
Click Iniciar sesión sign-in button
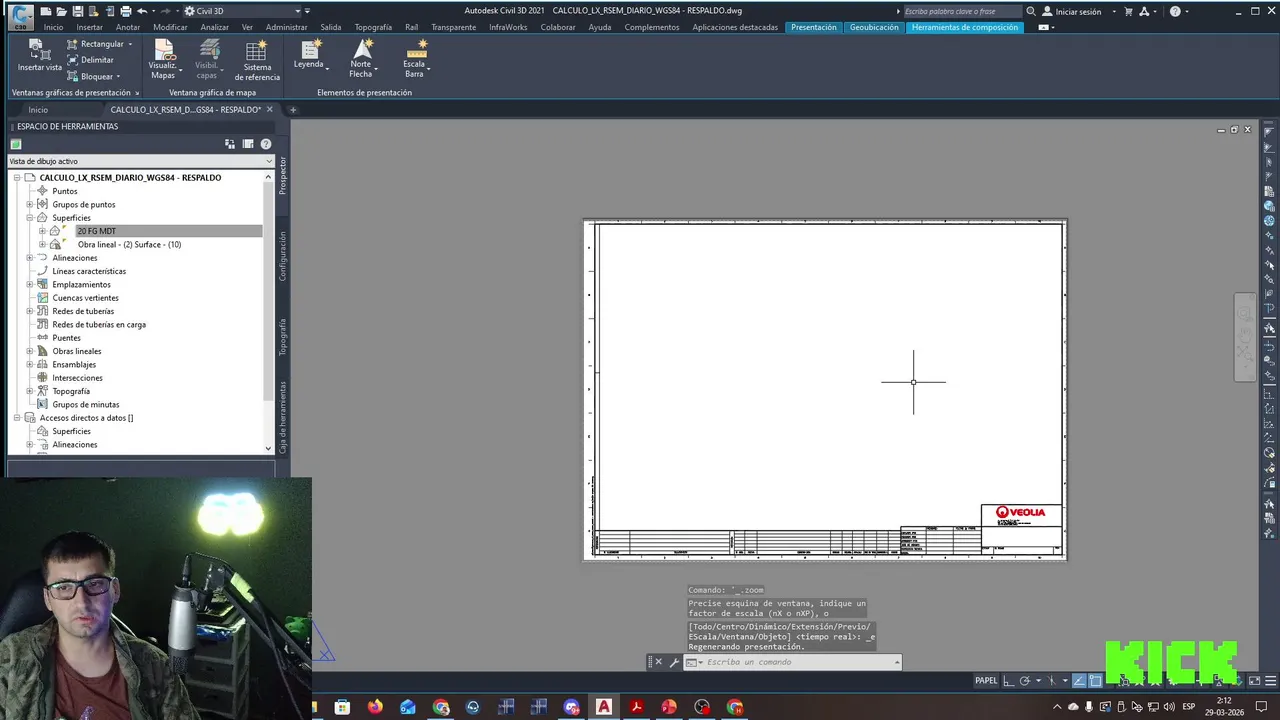point(1072,11)
